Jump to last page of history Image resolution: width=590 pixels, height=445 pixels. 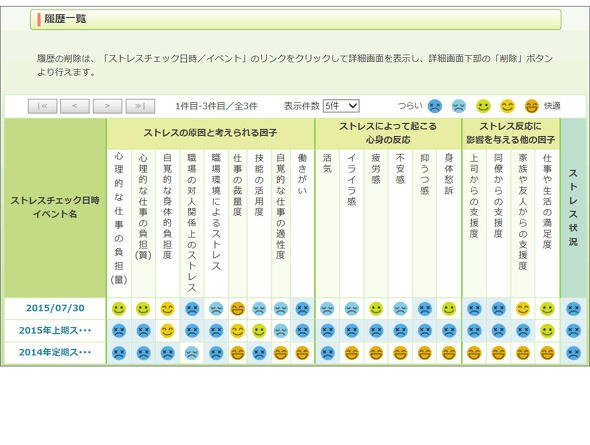tap(140, 106)
